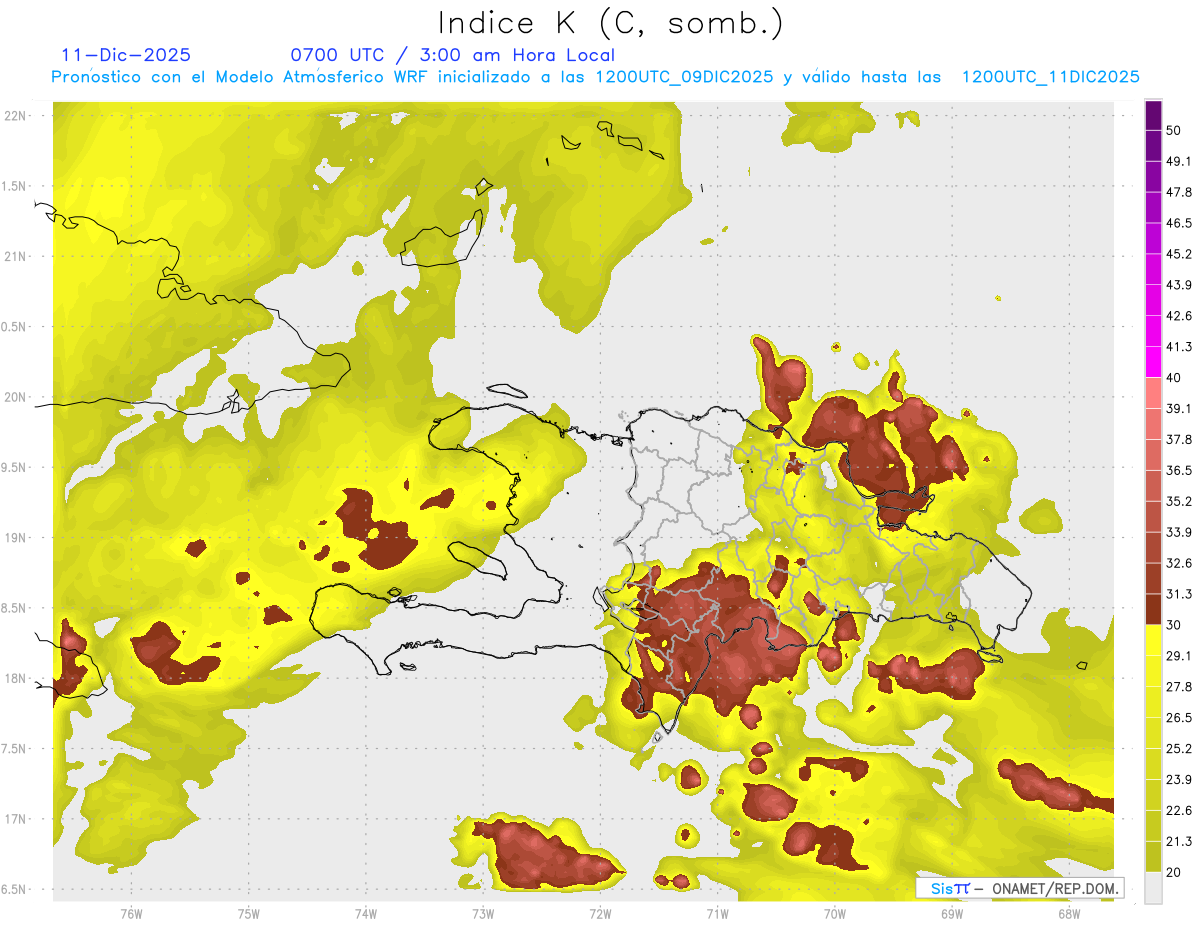The image size is (1200, 927).
Task: Click the '19N' latitude label
Action: [15, 538]
